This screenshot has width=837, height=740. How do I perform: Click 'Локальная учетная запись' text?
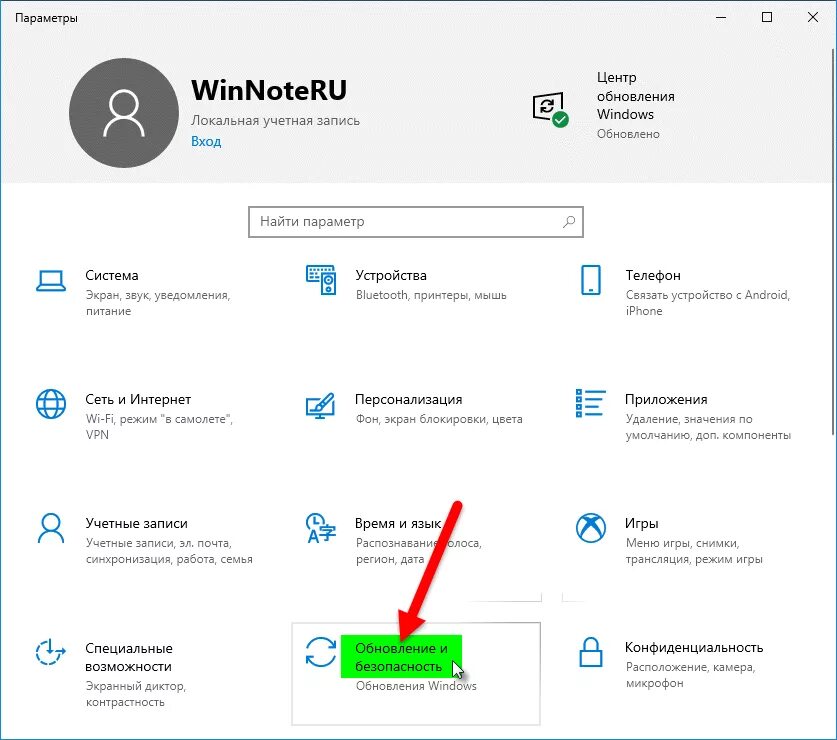[275, 121]
